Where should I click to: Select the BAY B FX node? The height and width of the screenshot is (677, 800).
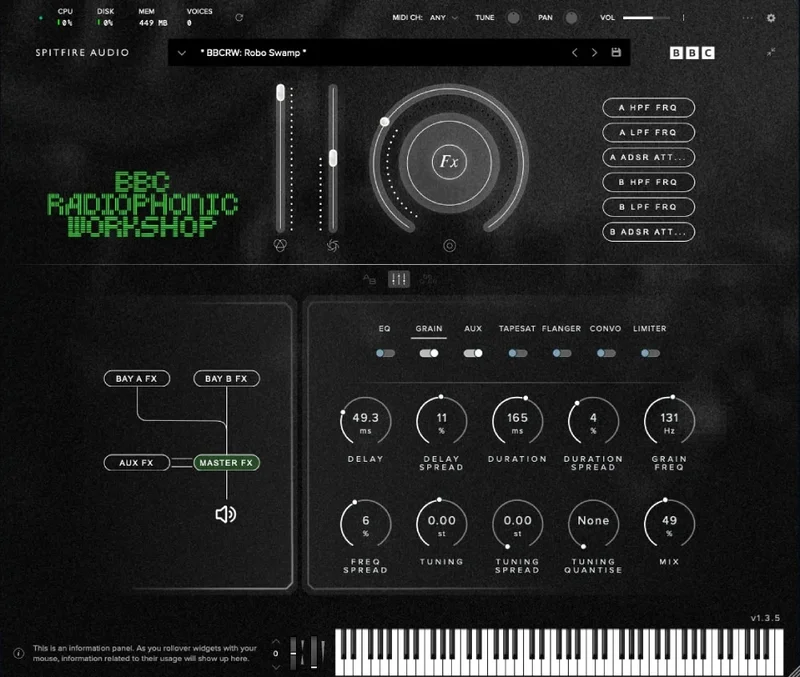point(226,379)
